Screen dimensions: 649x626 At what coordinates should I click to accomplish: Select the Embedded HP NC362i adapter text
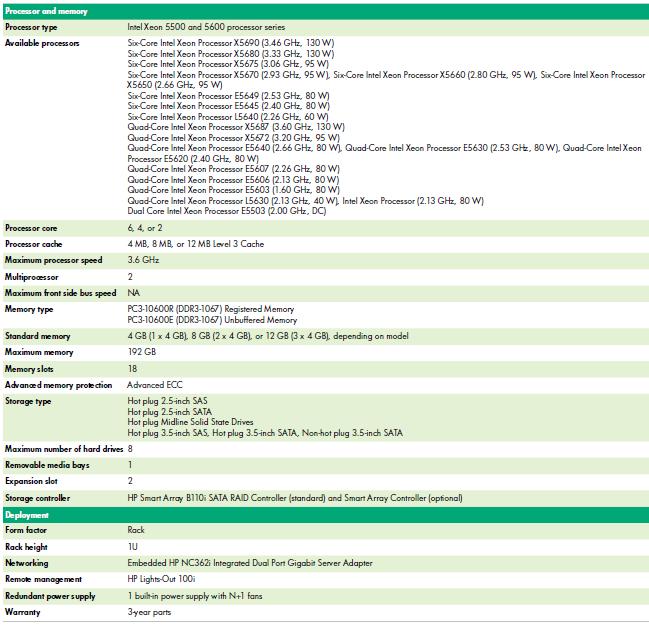pos(250,563)
